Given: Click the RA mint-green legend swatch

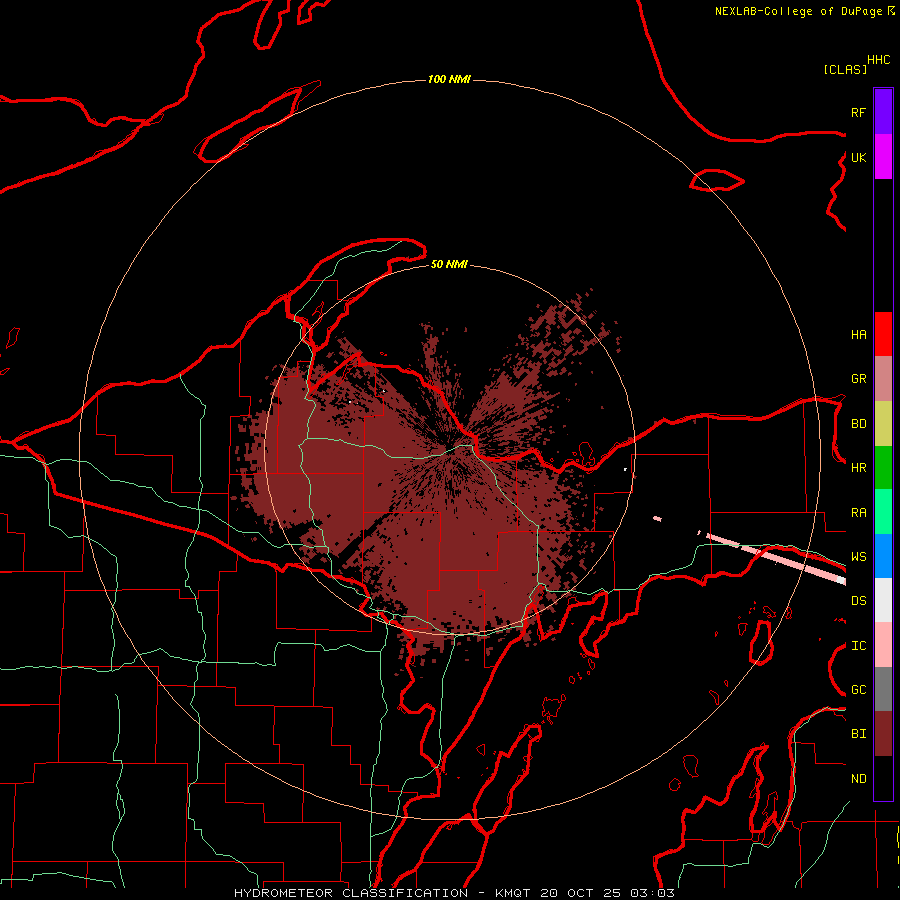Looking at the screenshot, I should [883, 512].
